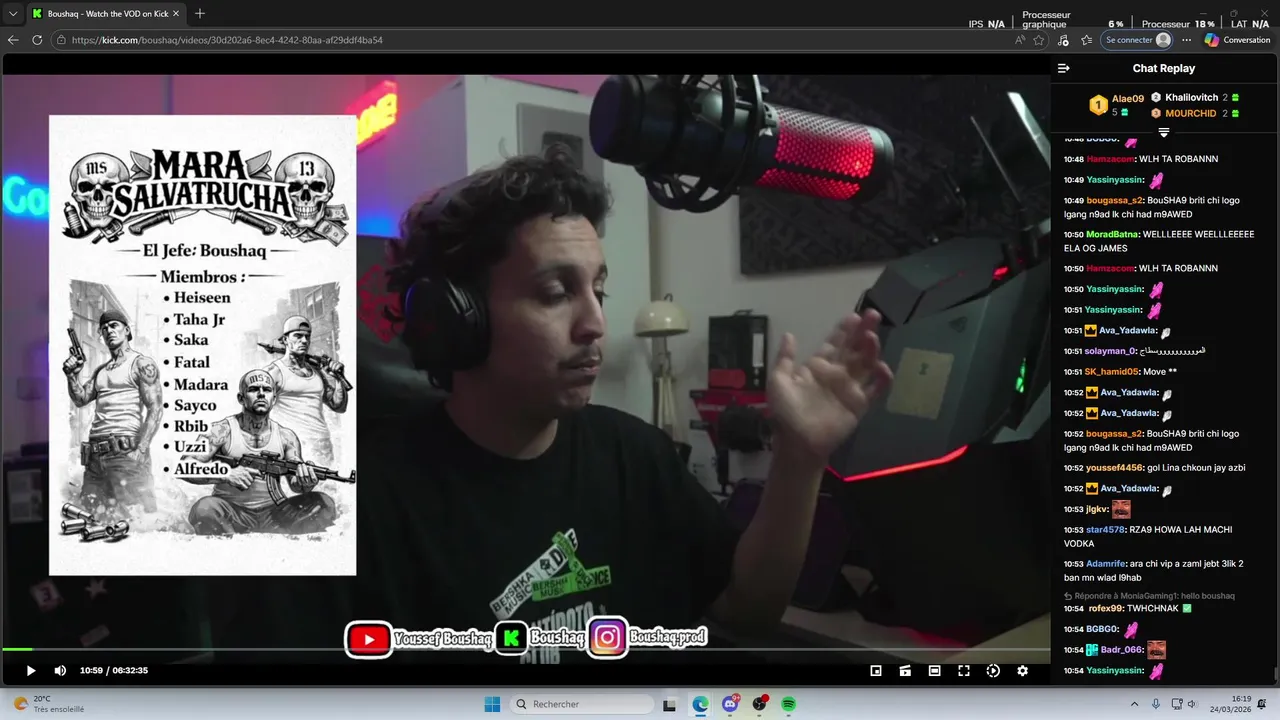
Task: Click username jlgkv in chat
Action: click(x=1097, y=509)
